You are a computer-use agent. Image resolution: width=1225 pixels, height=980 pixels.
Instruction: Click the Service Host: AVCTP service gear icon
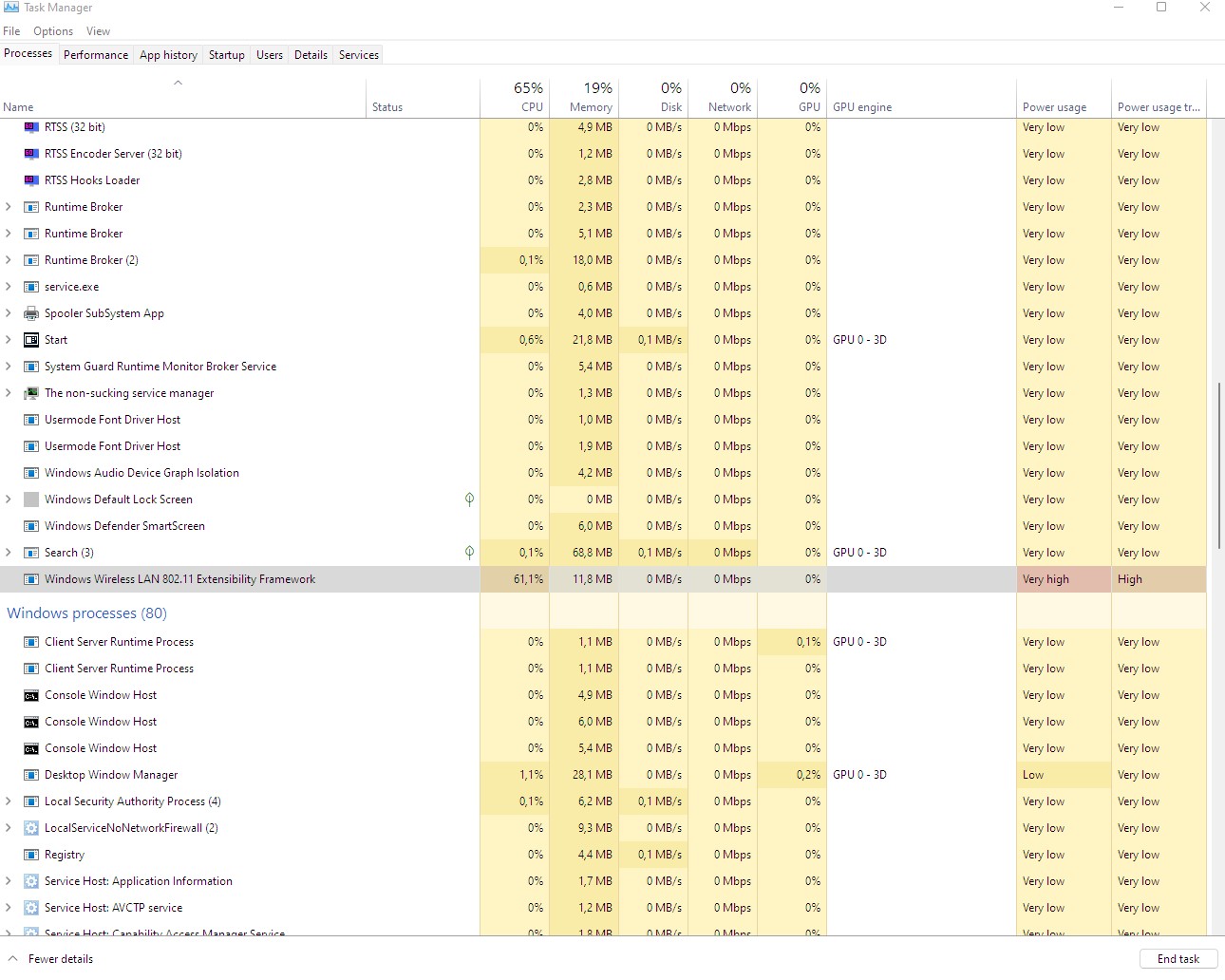tap(31, 908)
